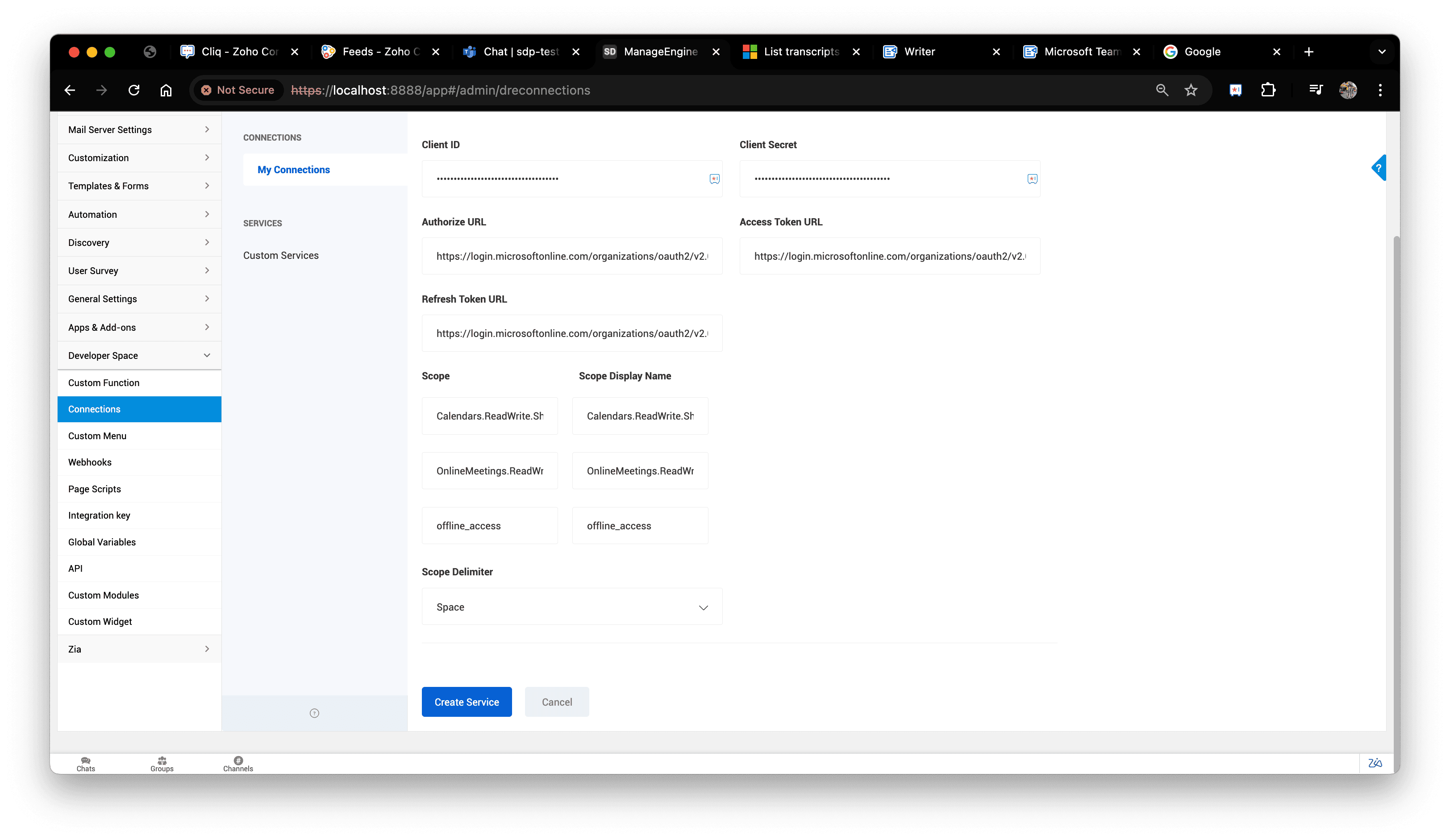Open the Scope Delimiter Space dropdown
The width and height of the screenshot is (1450, 840).
click(571, 607)
